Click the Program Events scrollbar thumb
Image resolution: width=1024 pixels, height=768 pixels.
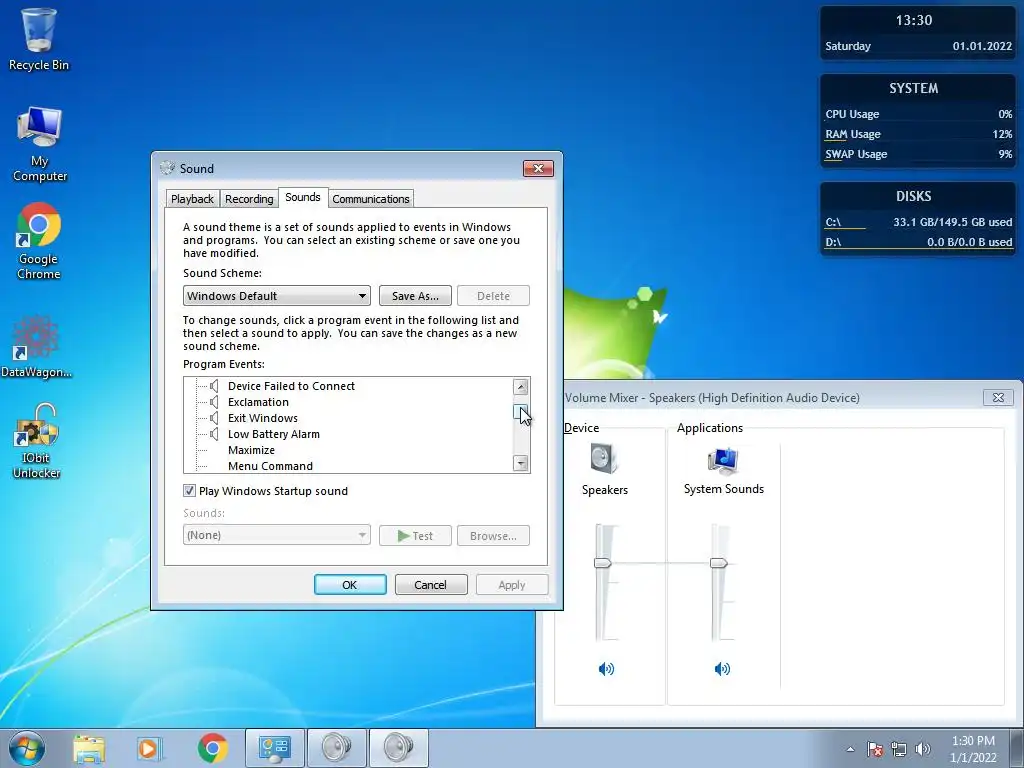click(520, 411)
